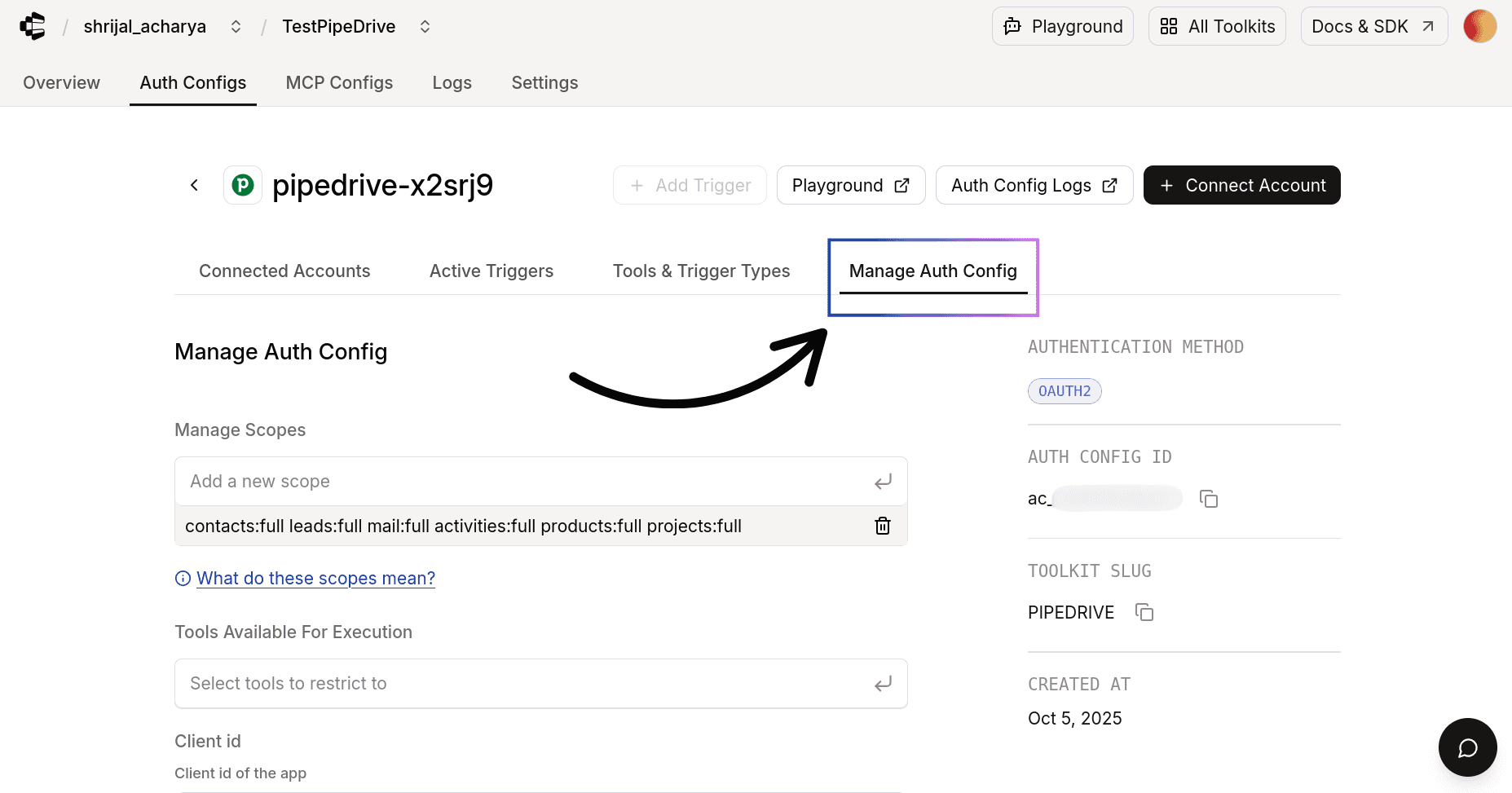Viewport: 1512px width, 793px height.
Task: Copy the Auth Config ID
Action: click(1209, 499)
